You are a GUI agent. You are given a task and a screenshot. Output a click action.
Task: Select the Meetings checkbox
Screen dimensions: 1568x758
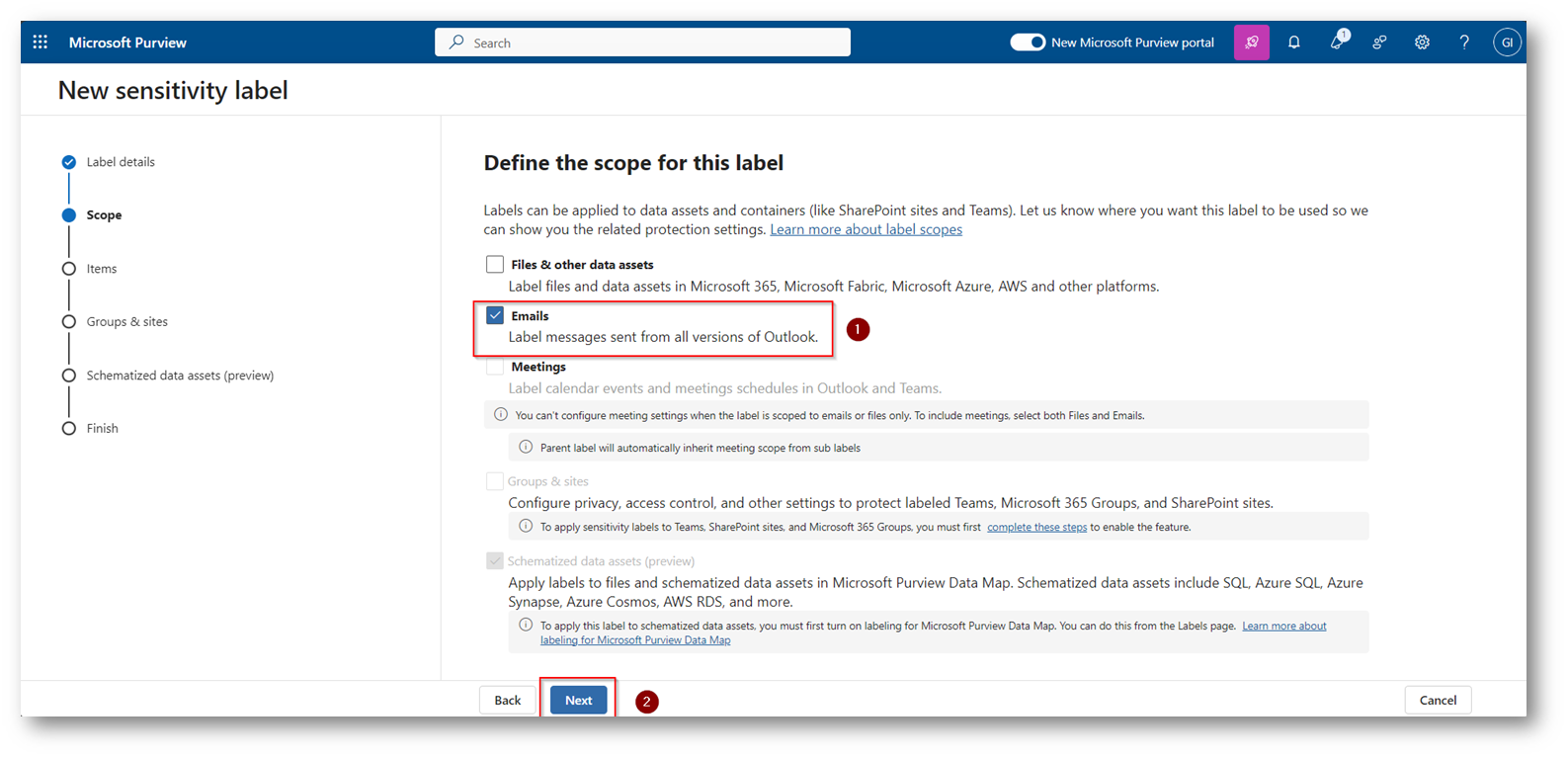point(495,367)
